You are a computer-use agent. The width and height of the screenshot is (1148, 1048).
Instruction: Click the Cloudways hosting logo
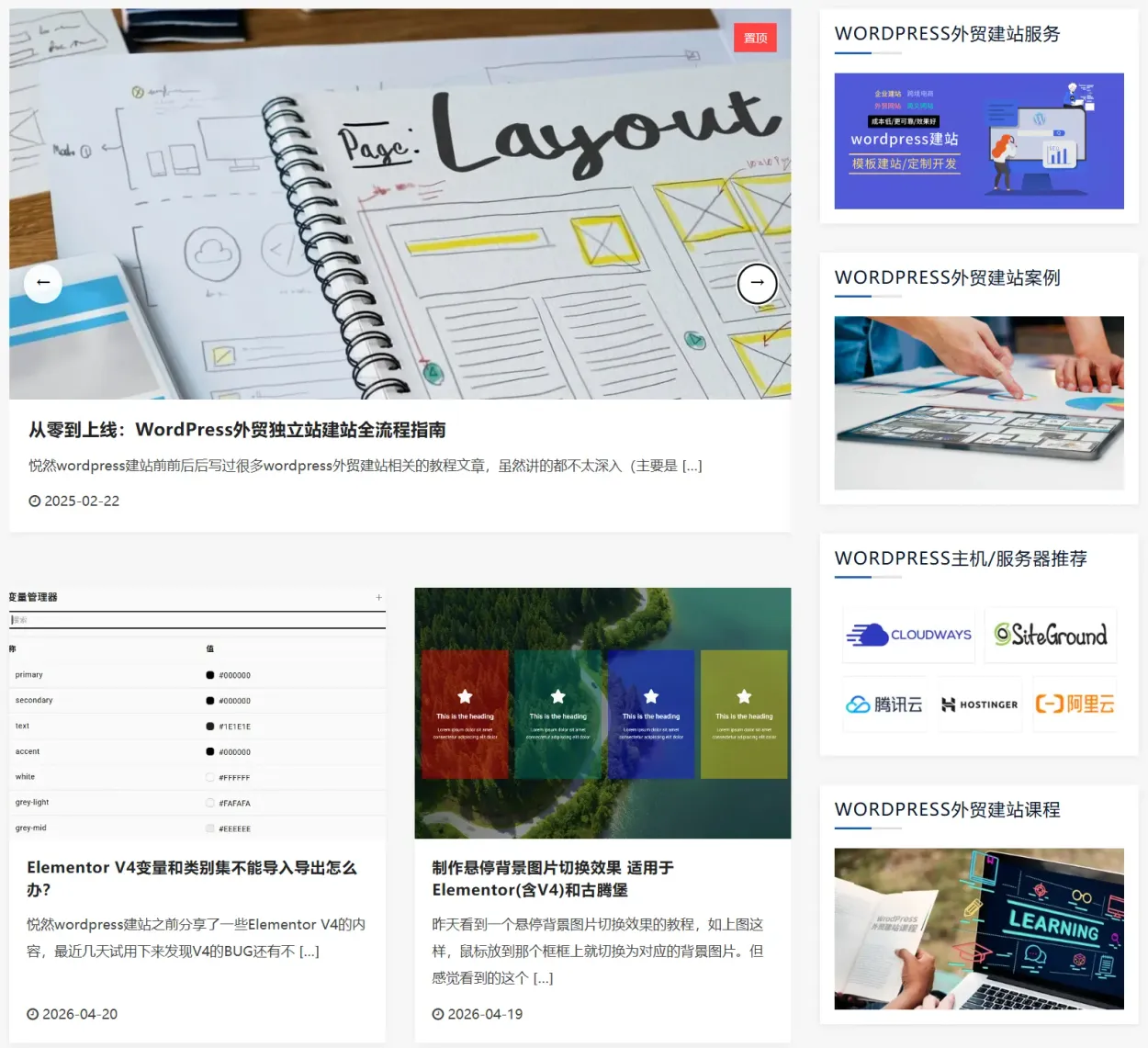[x=908, y=635]
